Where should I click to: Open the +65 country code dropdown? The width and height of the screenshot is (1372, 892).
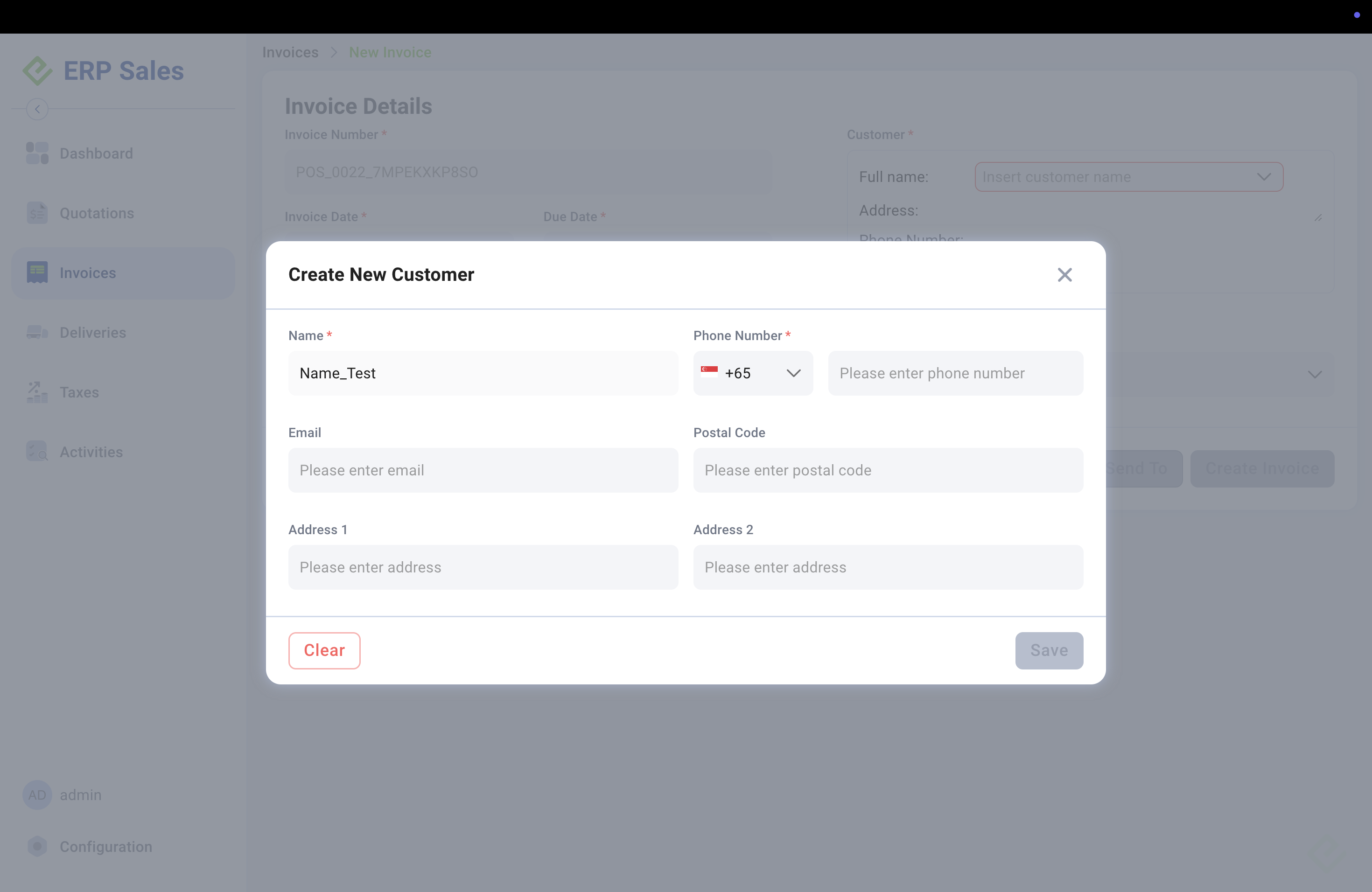point(753,373)
